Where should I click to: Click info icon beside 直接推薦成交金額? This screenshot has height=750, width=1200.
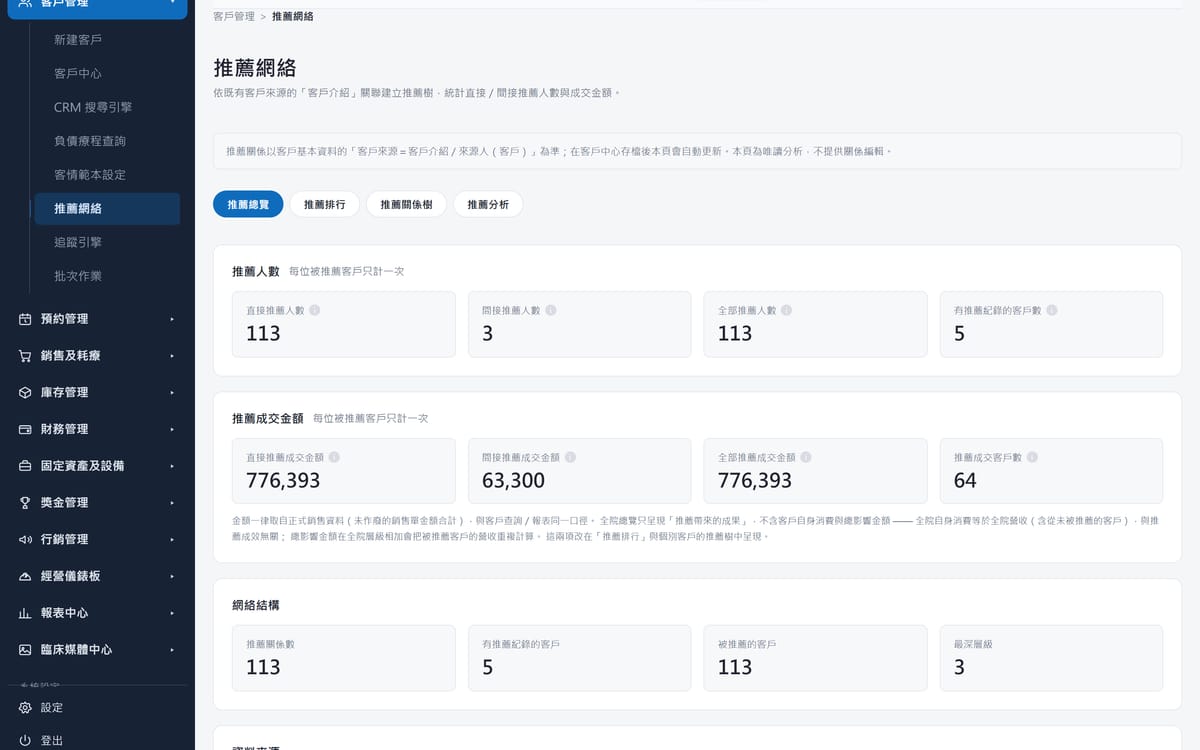click(334, 457)
